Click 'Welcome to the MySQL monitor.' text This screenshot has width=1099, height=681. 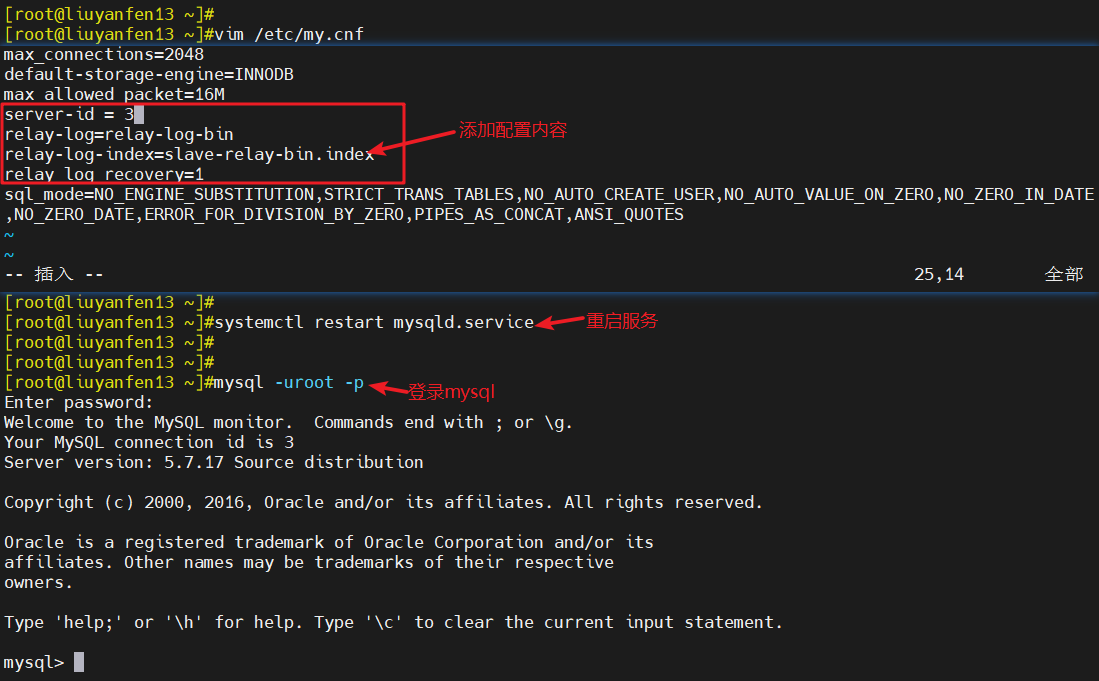coord(149,422)
